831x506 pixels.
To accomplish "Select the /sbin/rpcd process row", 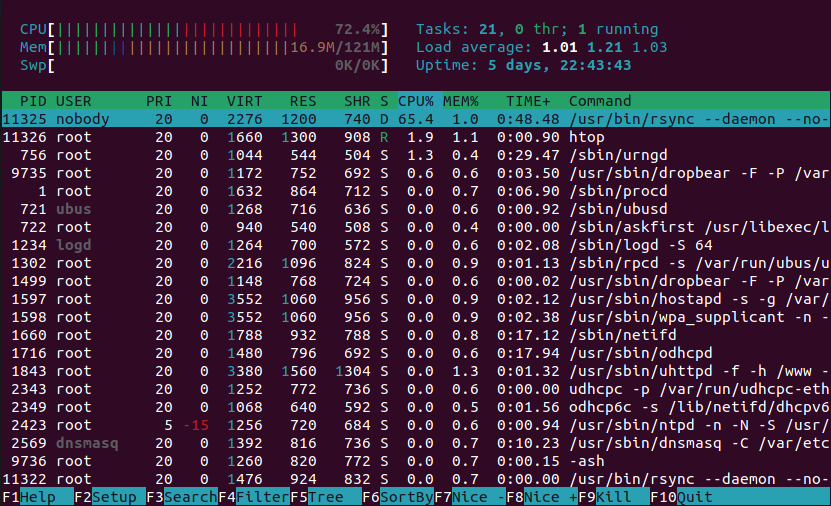I will tap(416, 263).
